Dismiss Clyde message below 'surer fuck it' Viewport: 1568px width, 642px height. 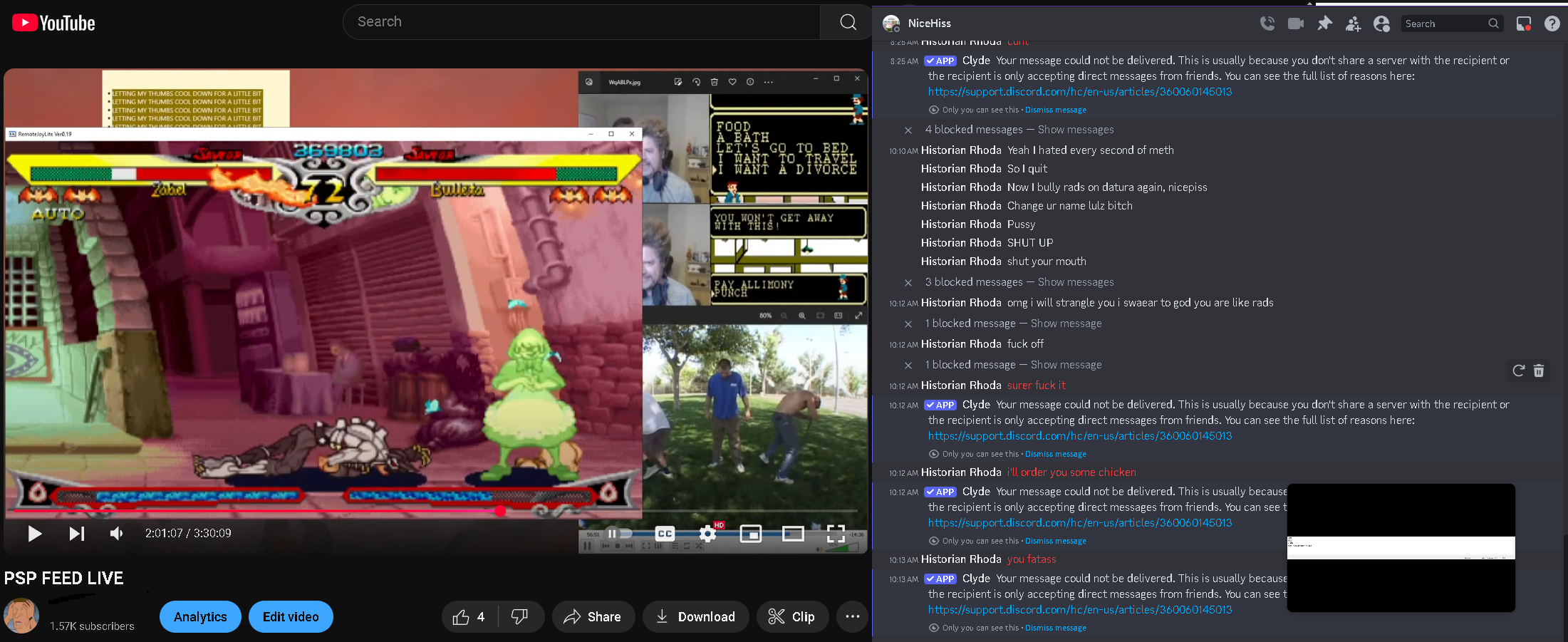(1056, 454)
